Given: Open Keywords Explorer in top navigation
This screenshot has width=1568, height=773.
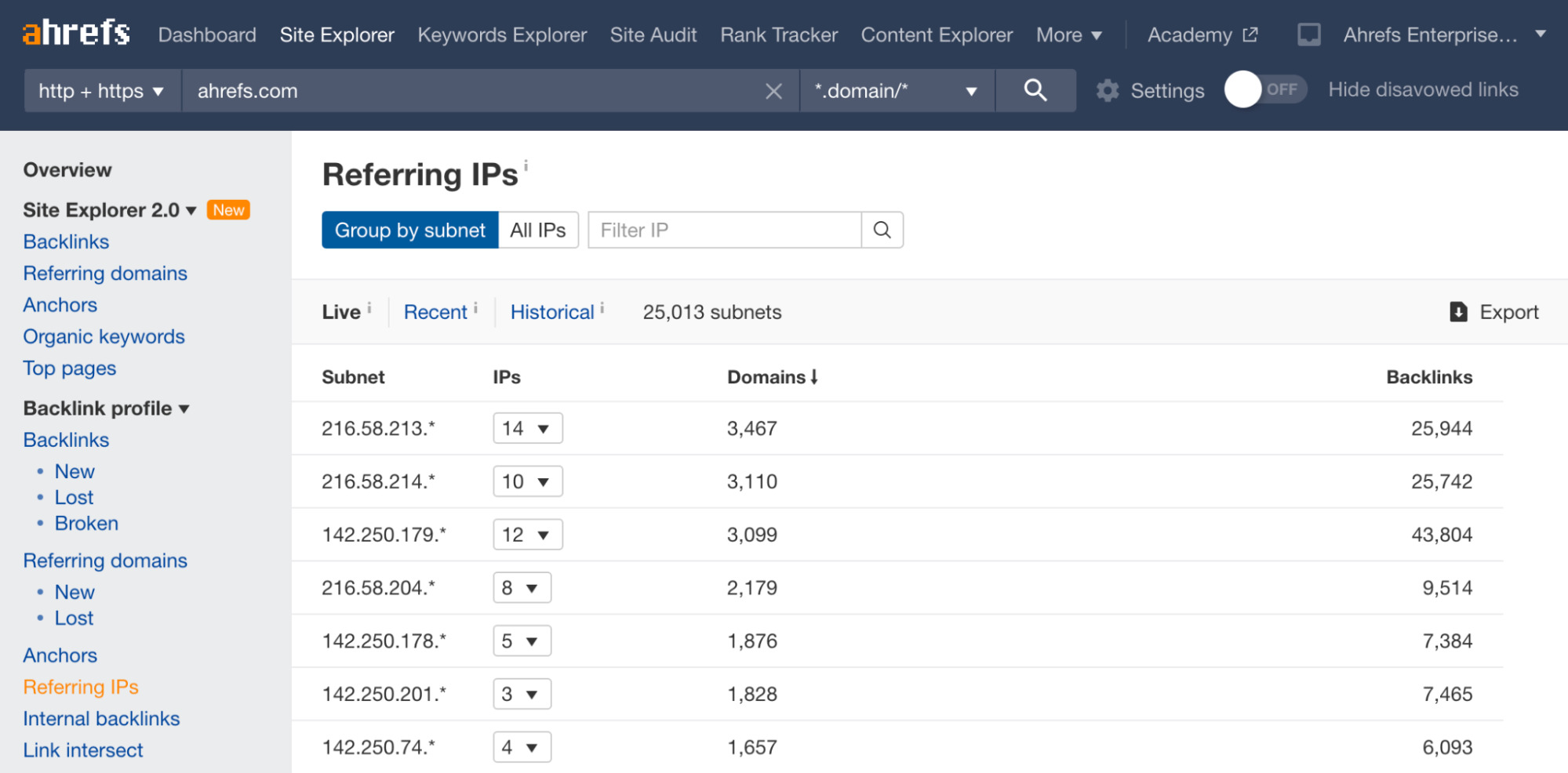Looking at the screenshot, I should tap(502, 34).
